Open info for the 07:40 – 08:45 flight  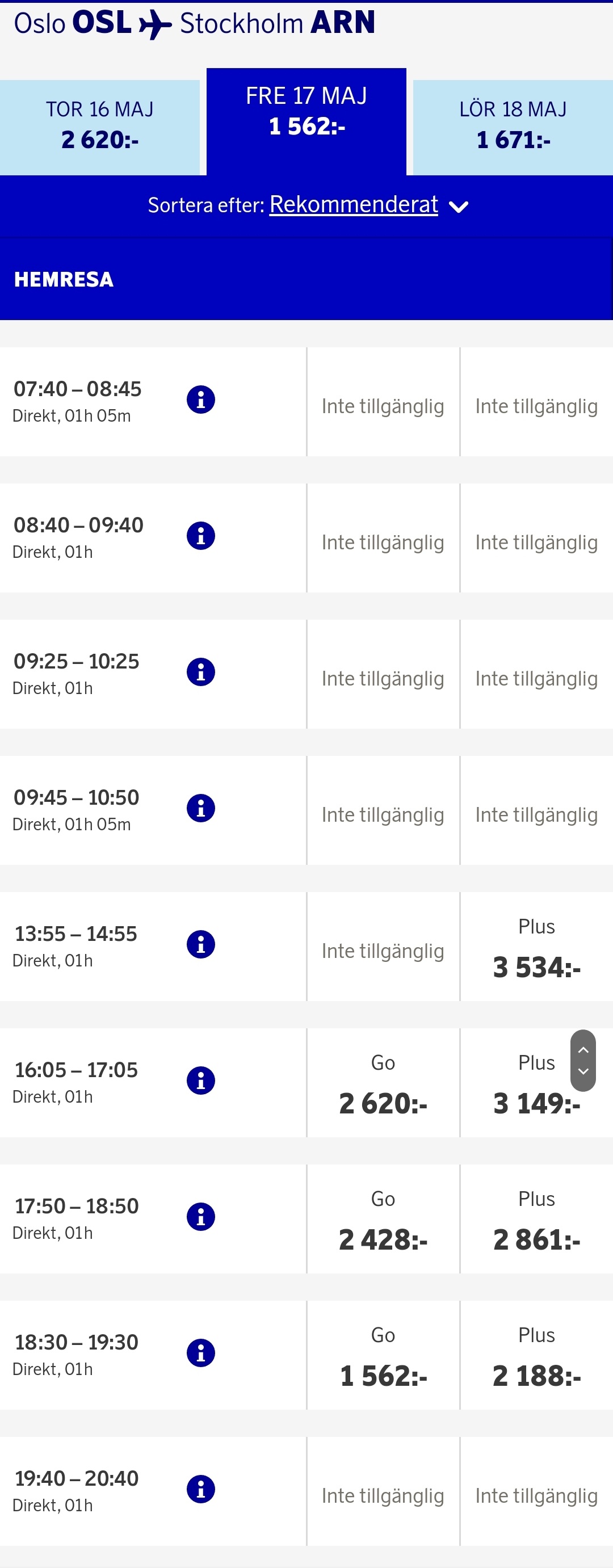point(201,400)
